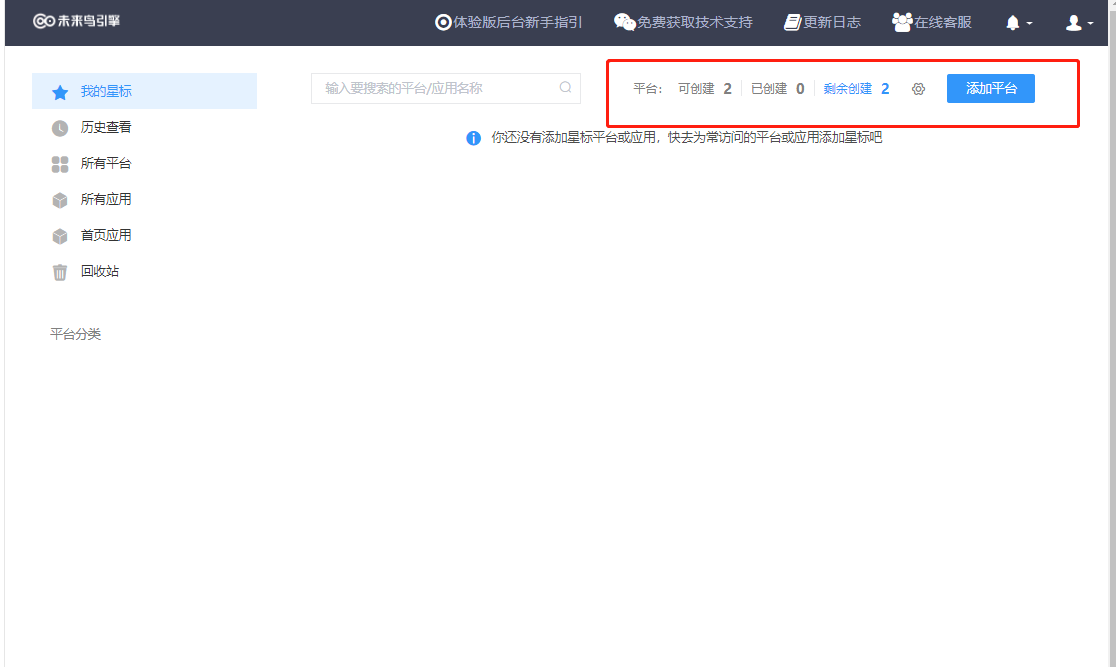
Task: Click the WeChat icon for technical support
Action: click(x=624, y=23)
